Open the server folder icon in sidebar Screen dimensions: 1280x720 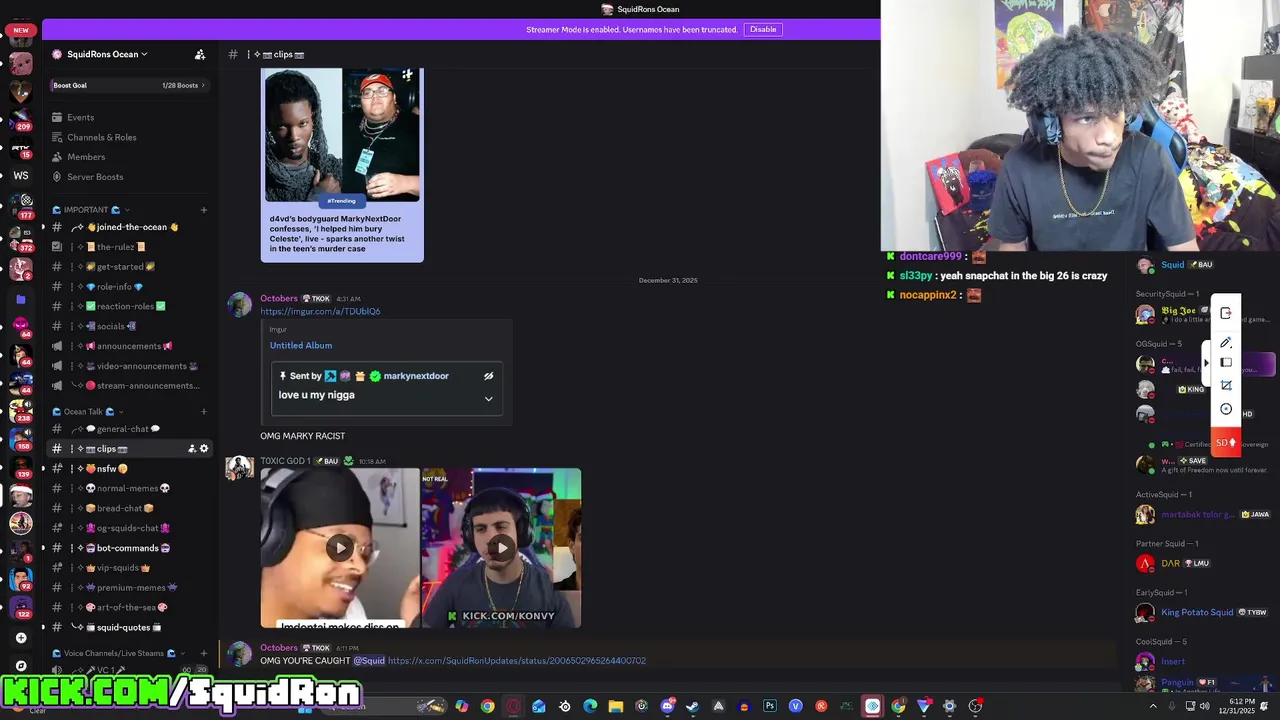point(20,299)
